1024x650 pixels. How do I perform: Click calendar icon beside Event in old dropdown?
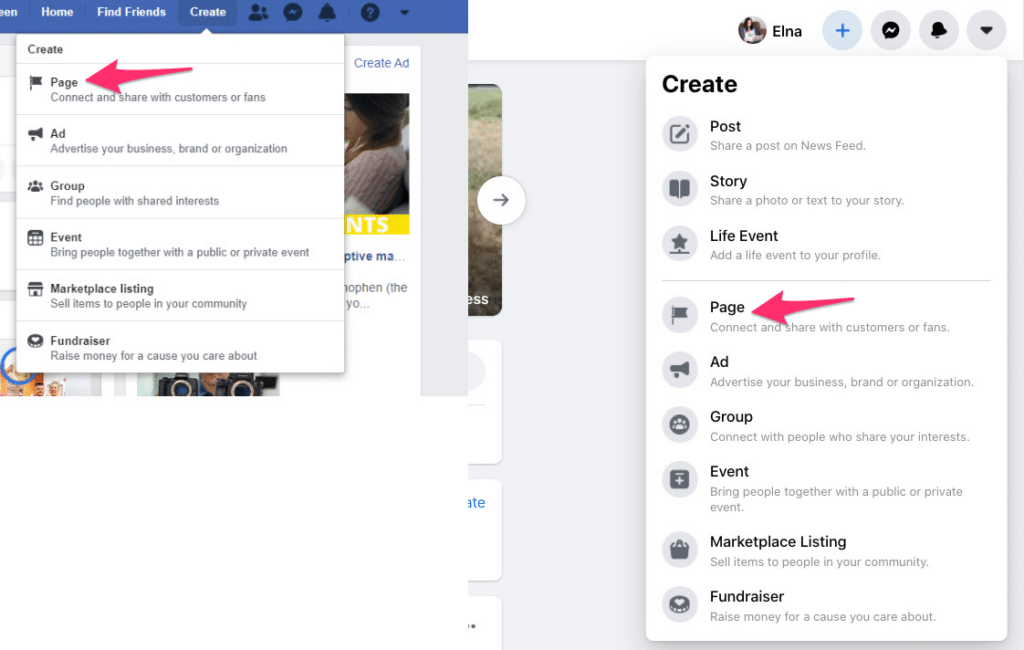[x=35, y=238]
